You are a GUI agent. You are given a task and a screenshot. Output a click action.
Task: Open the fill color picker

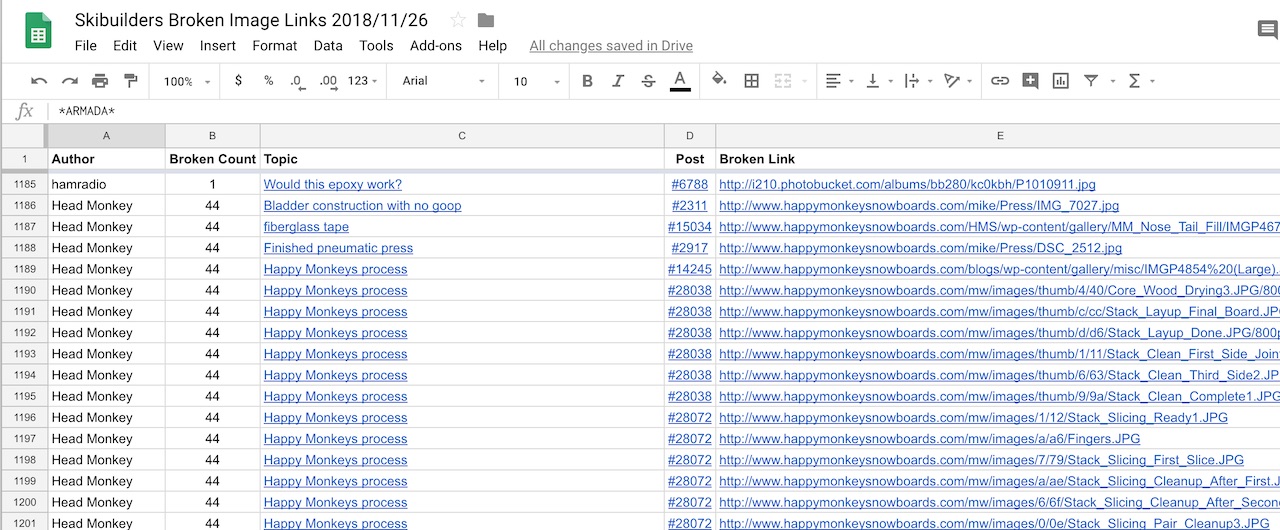719,81
